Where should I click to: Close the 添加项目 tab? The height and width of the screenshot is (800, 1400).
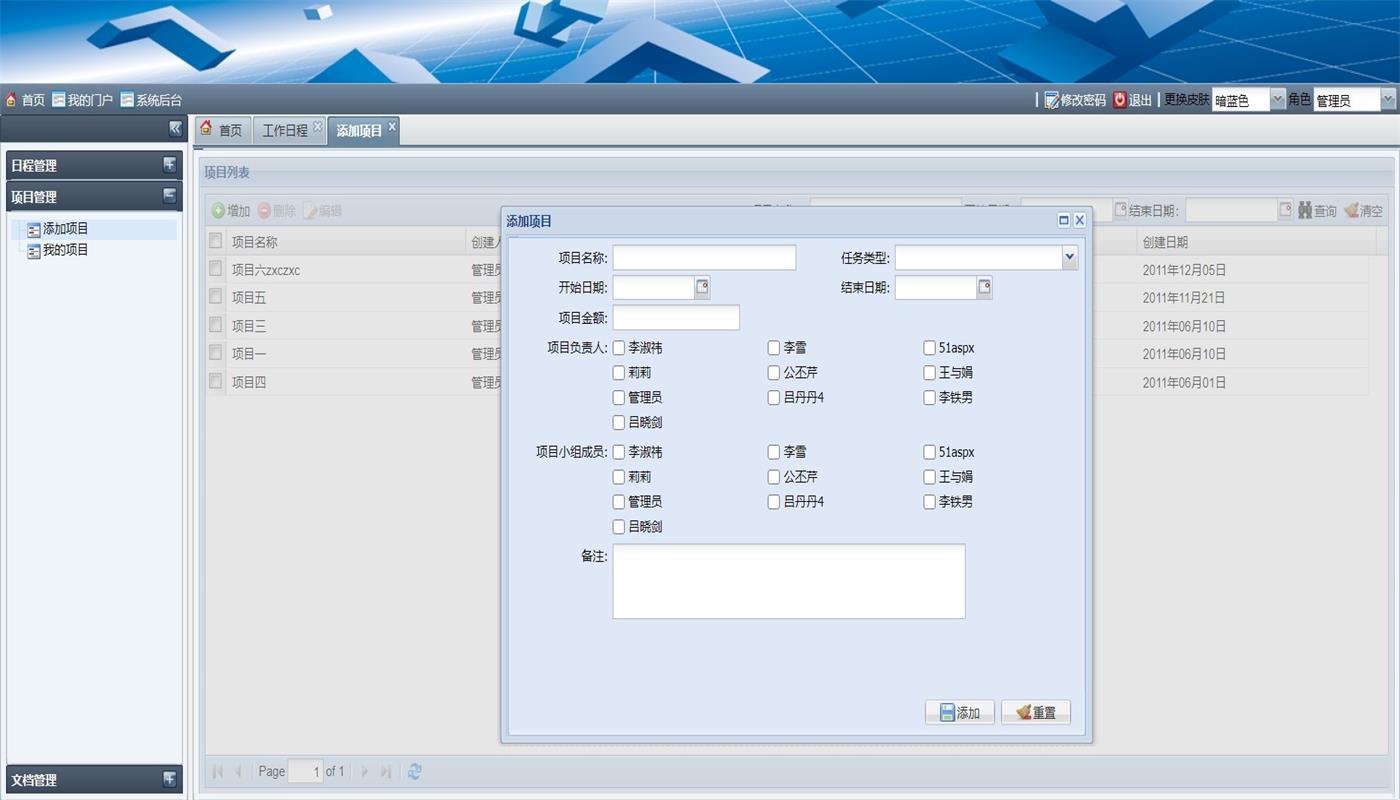pyautogui.click(x=392, y=126)
